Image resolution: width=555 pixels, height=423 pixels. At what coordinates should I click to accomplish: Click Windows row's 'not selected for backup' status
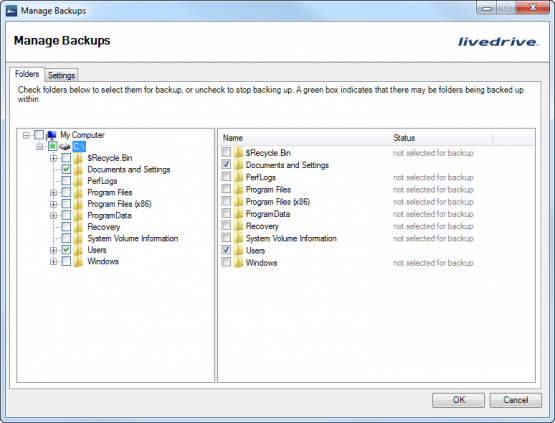[x=433, y=263]
